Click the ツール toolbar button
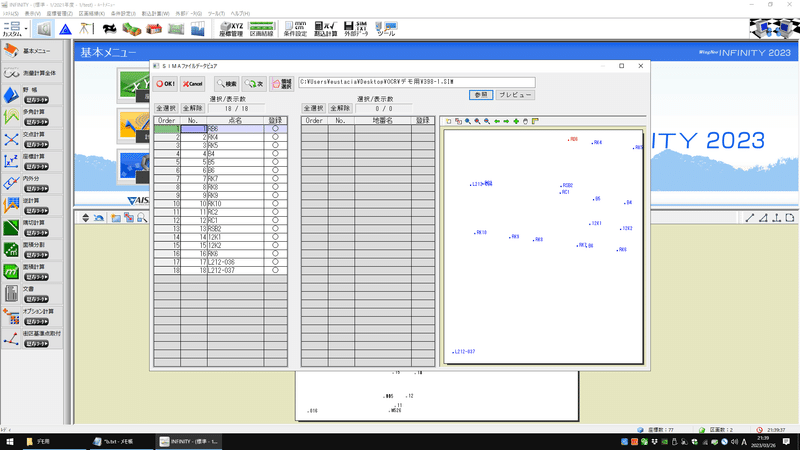 coord(386,29)
